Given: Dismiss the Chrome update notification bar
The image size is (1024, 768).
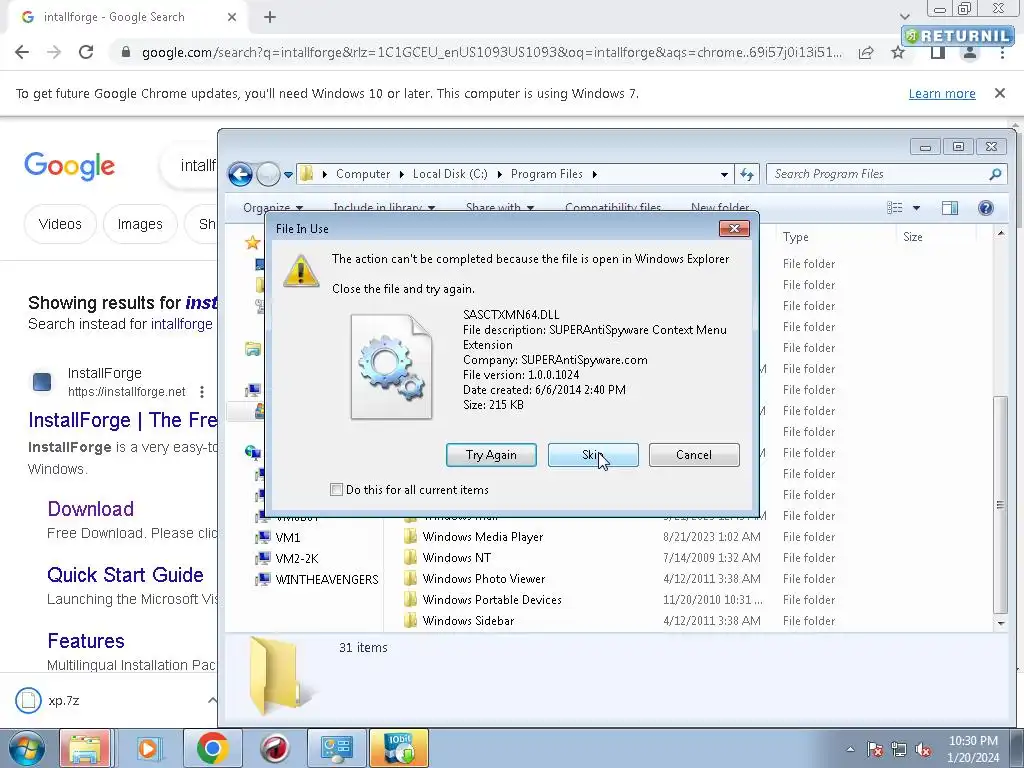Looking at the screenshot, I should coord(999,93).
